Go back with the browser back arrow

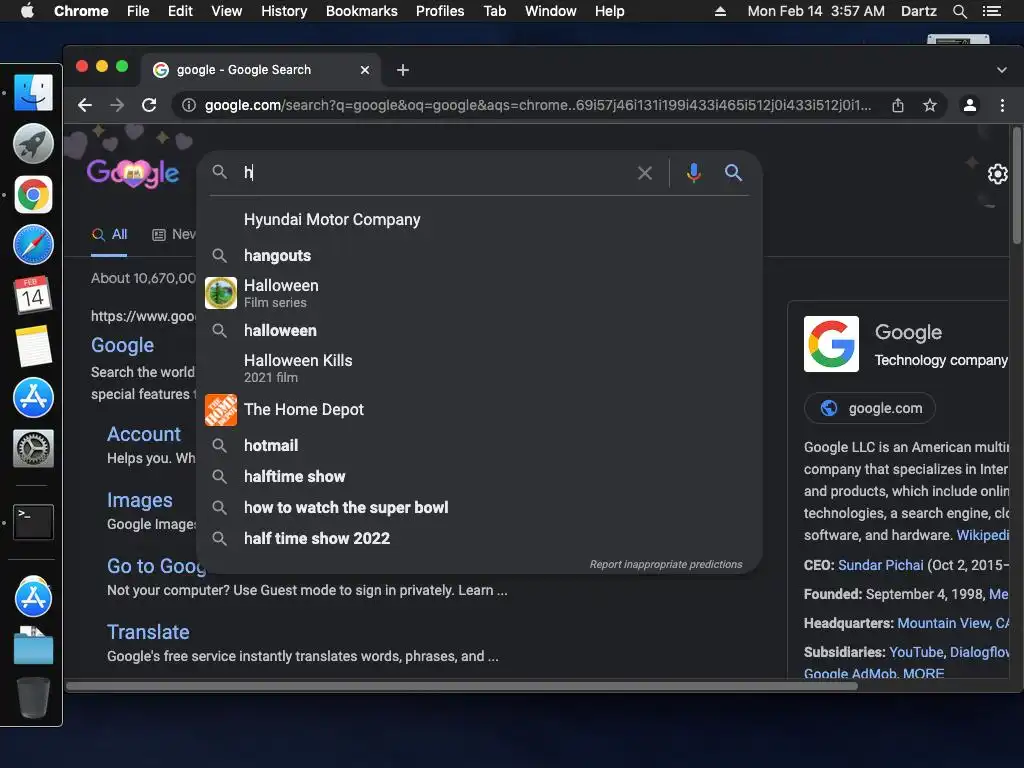[x=85, y=105]
